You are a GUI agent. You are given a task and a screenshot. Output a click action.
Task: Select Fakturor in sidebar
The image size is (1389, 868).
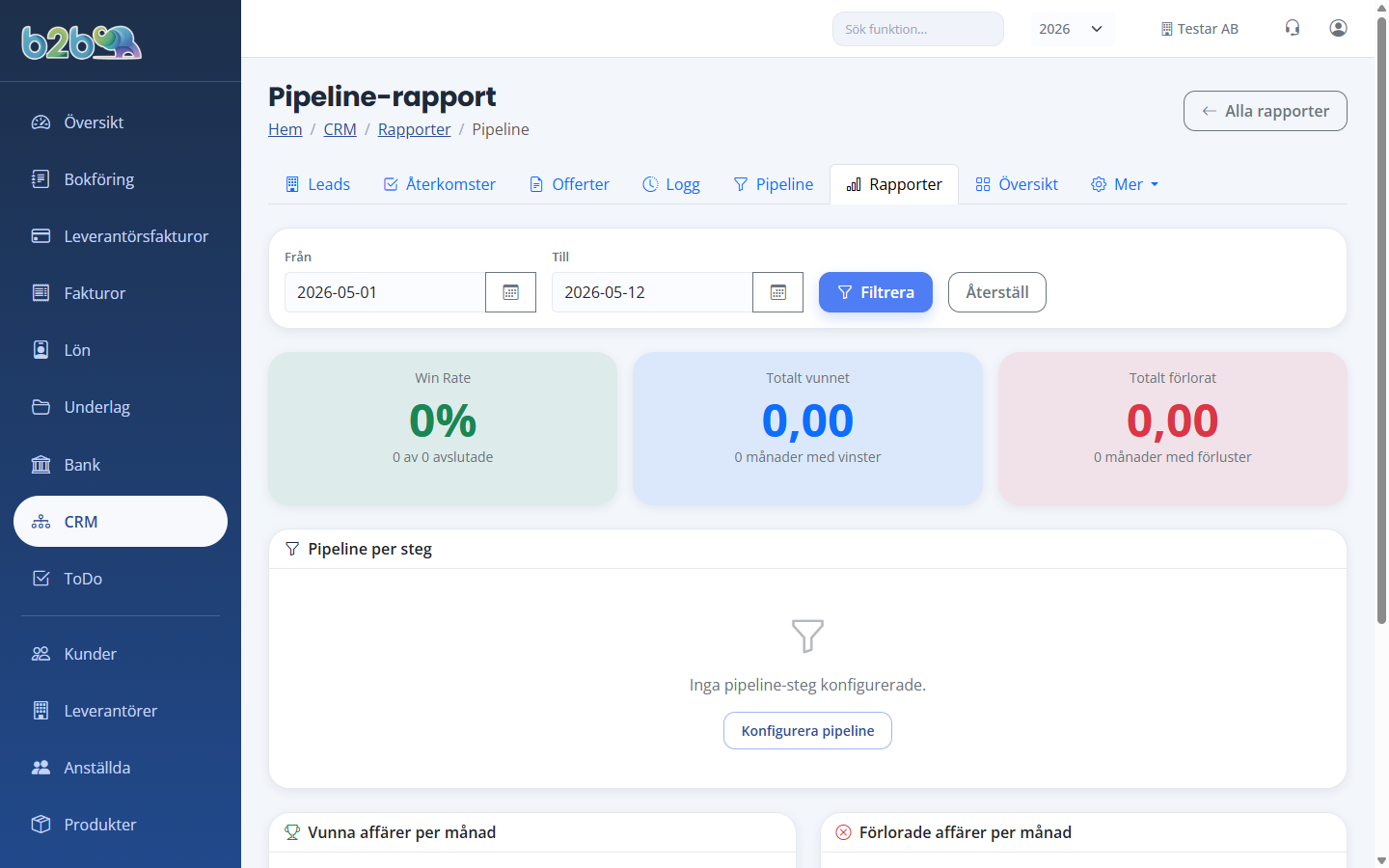[121, 293]
